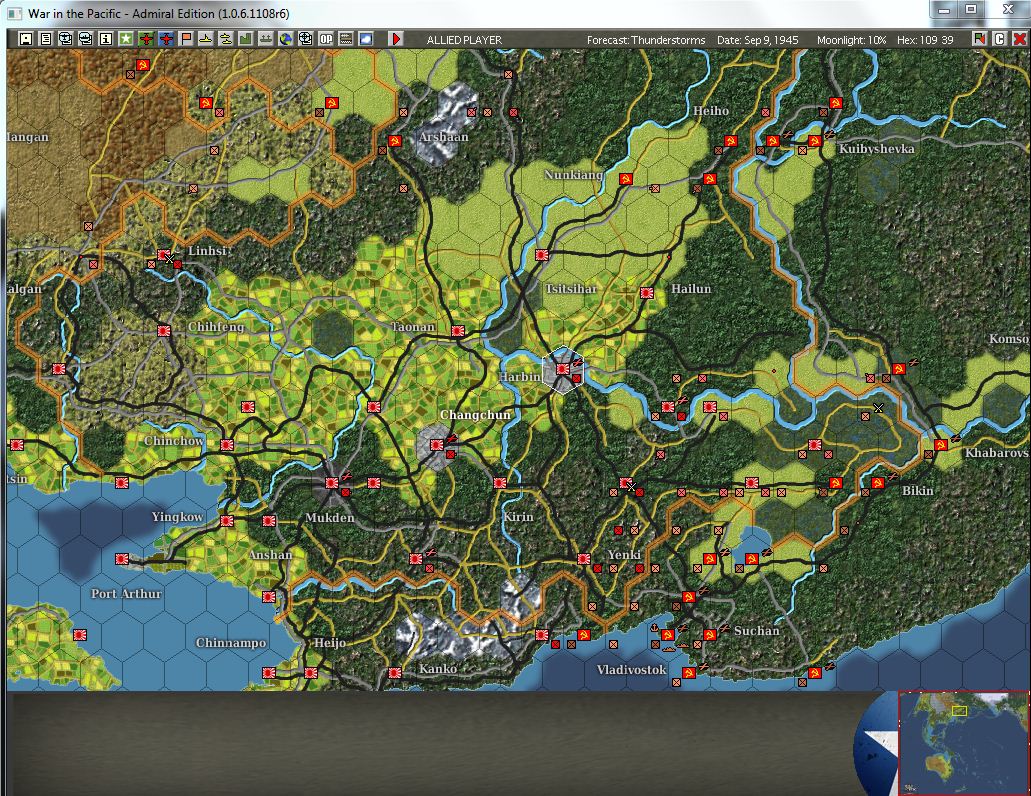Select the Soviet base icon near Bikin
The width and height of the screenshot is (1031, 796).
[877, 483]
